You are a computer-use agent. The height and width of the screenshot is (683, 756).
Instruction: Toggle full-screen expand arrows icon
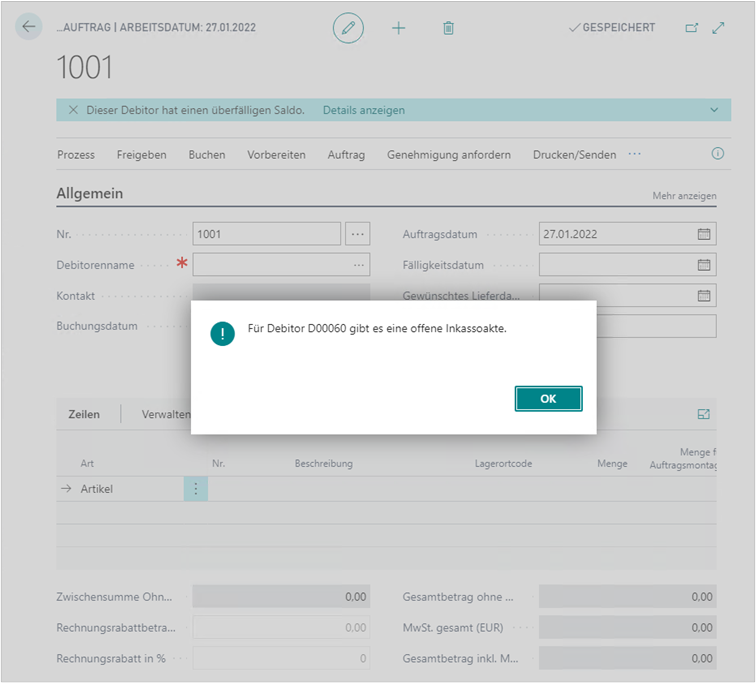(718, 28)
